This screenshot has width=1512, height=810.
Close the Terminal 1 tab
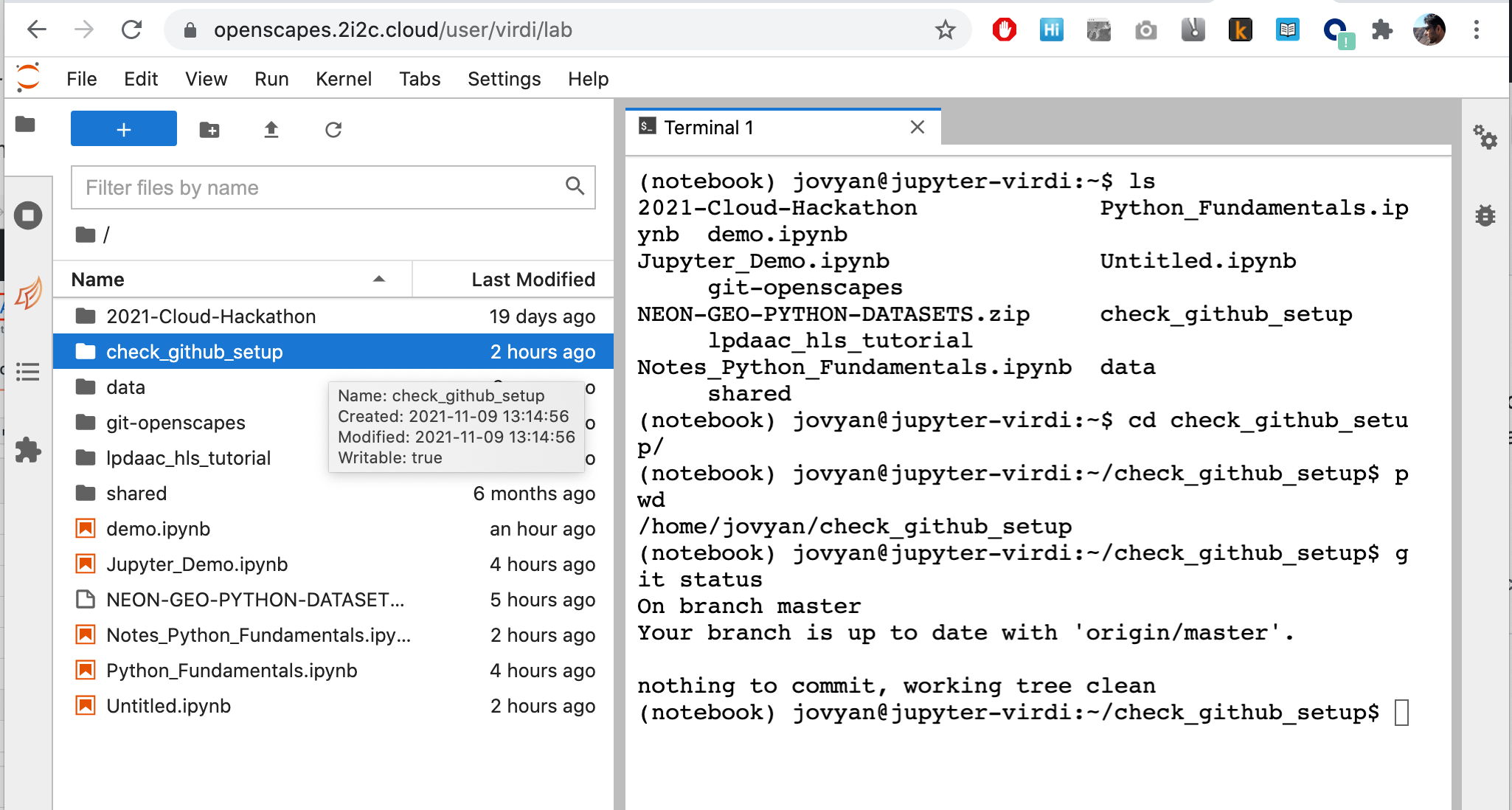(917, 128)
